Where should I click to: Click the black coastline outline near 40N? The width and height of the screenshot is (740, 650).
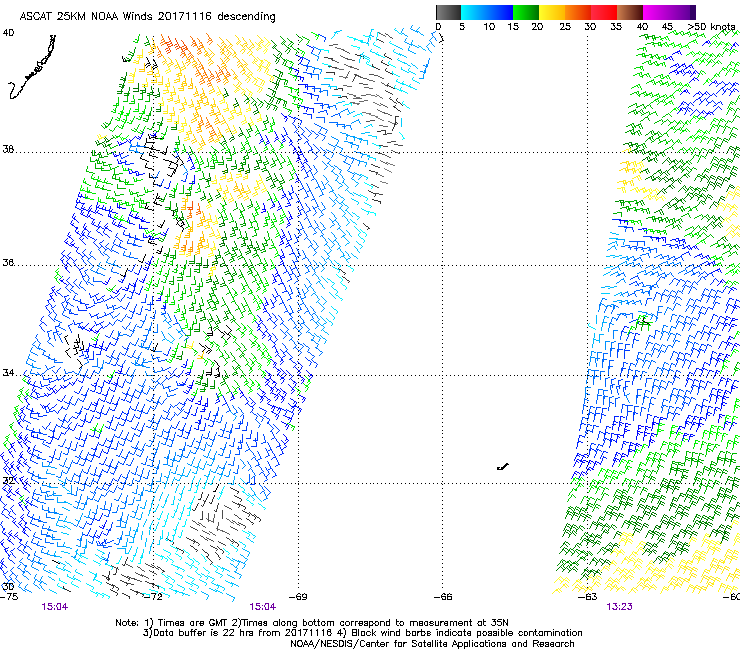coord(32,67)
